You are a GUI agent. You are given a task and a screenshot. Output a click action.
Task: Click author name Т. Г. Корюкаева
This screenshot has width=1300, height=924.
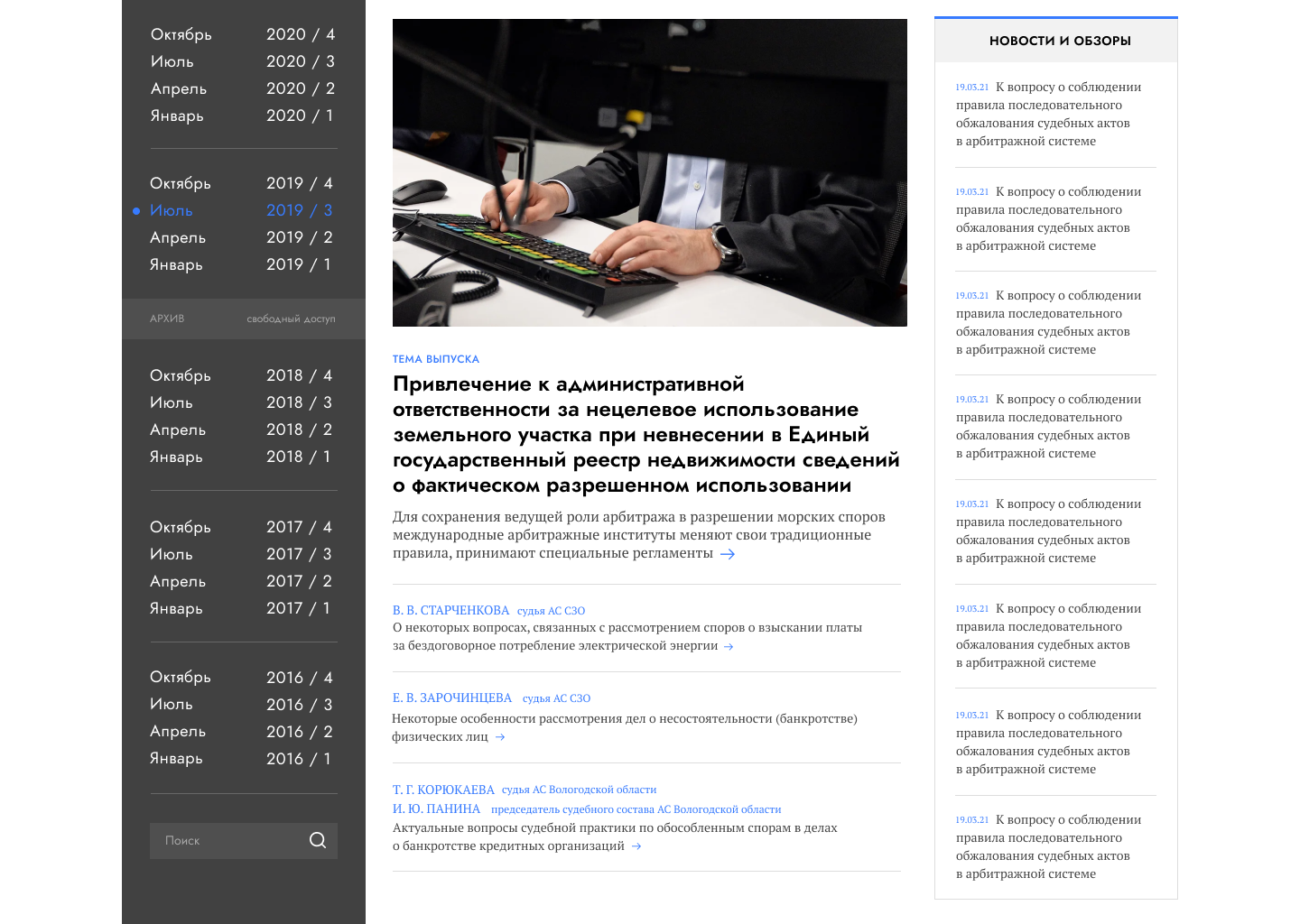[443, 790]
